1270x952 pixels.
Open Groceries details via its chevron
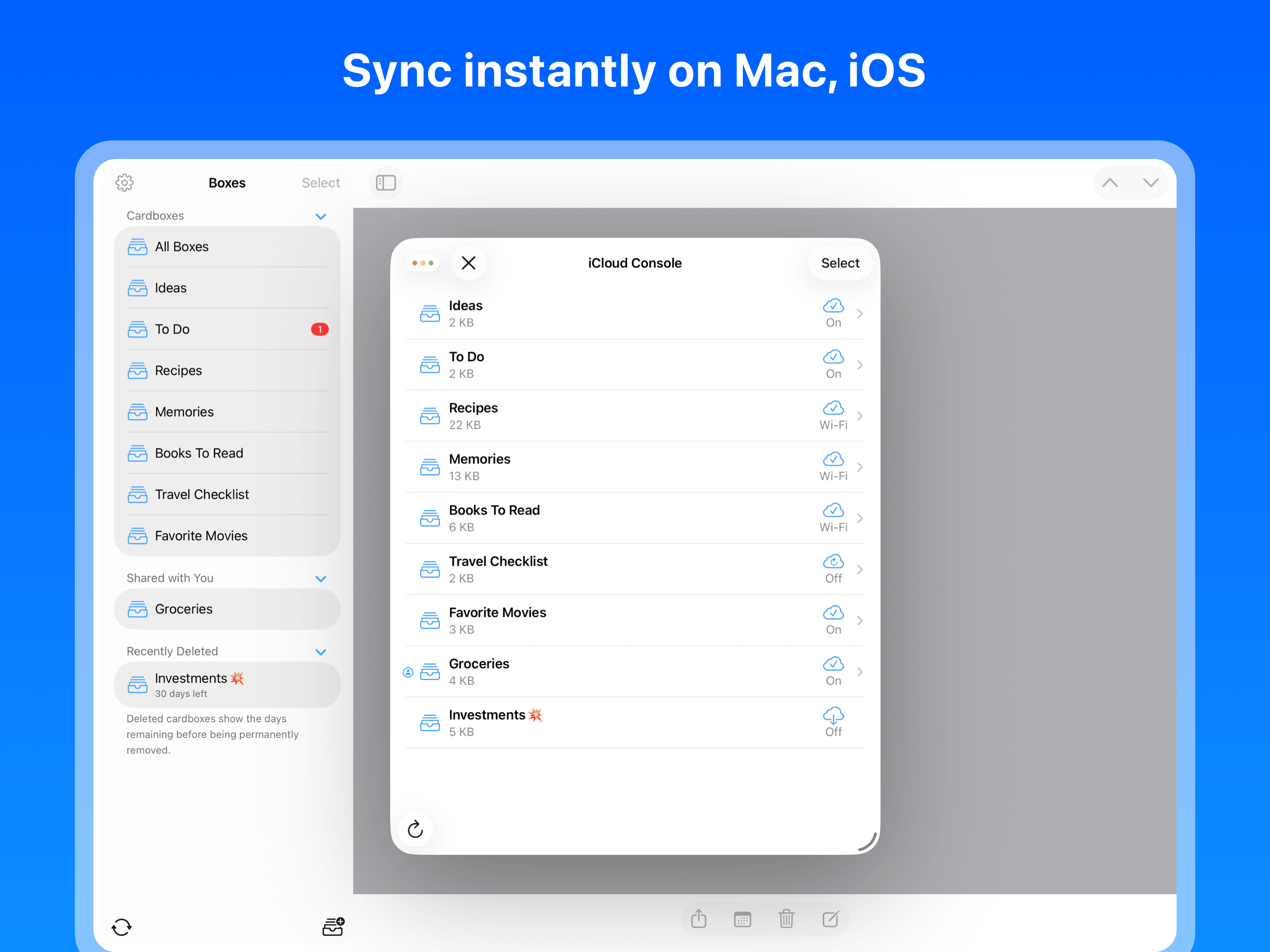(x=860, y=671)
